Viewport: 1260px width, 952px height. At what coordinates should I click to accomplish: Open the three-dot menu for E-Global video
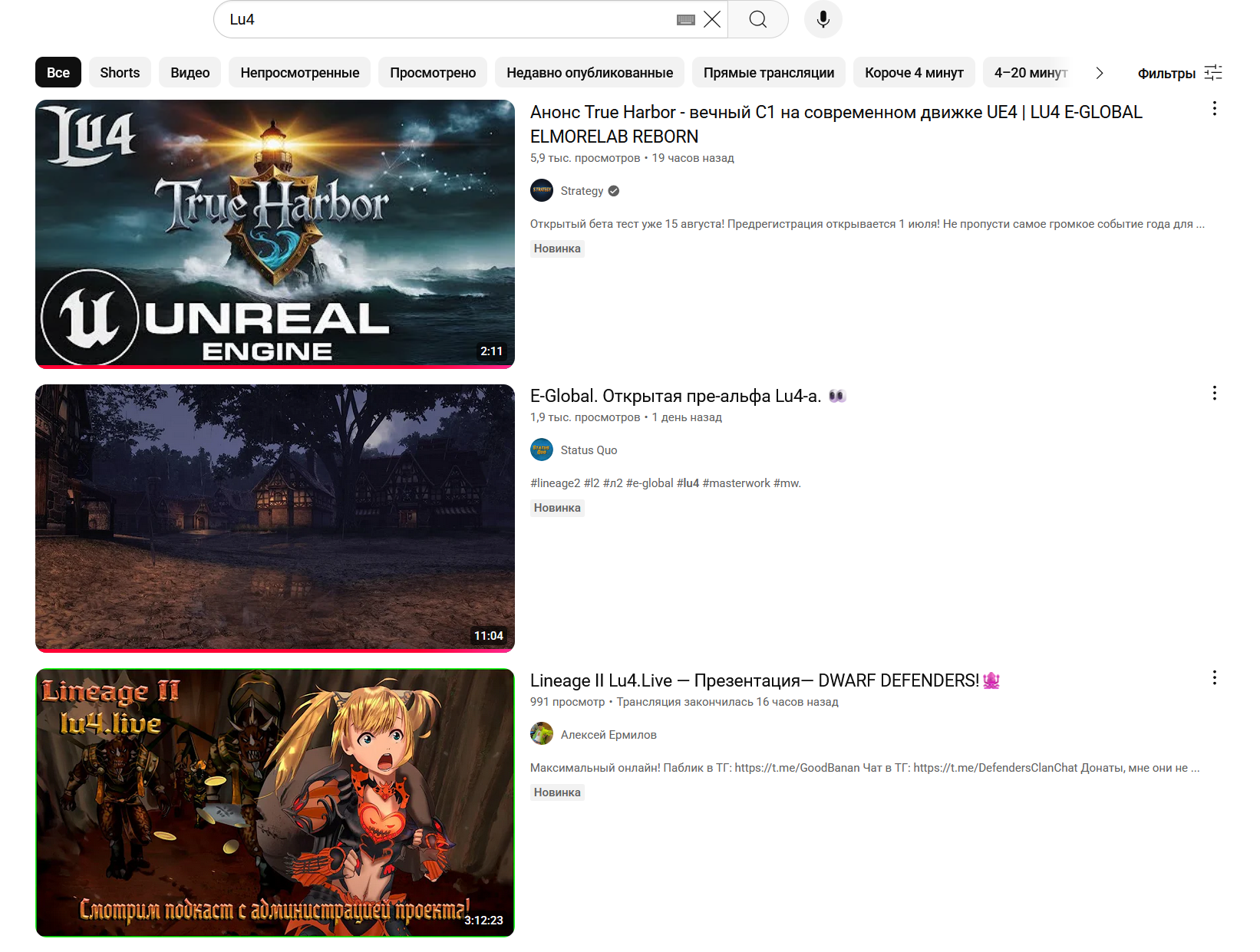[1214, 393]
